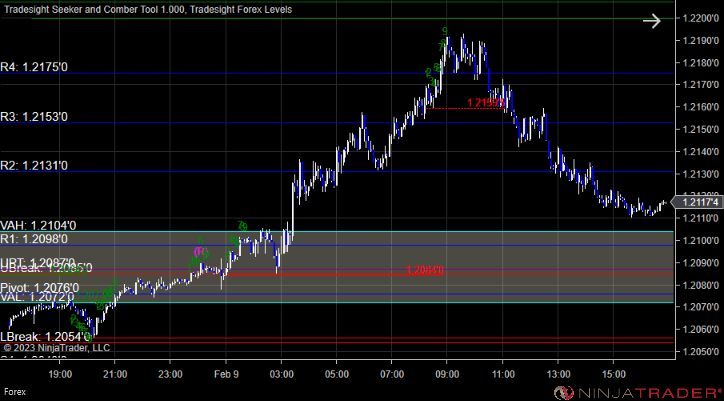Click the 13:00 time axis label

[x=557, y=374]
